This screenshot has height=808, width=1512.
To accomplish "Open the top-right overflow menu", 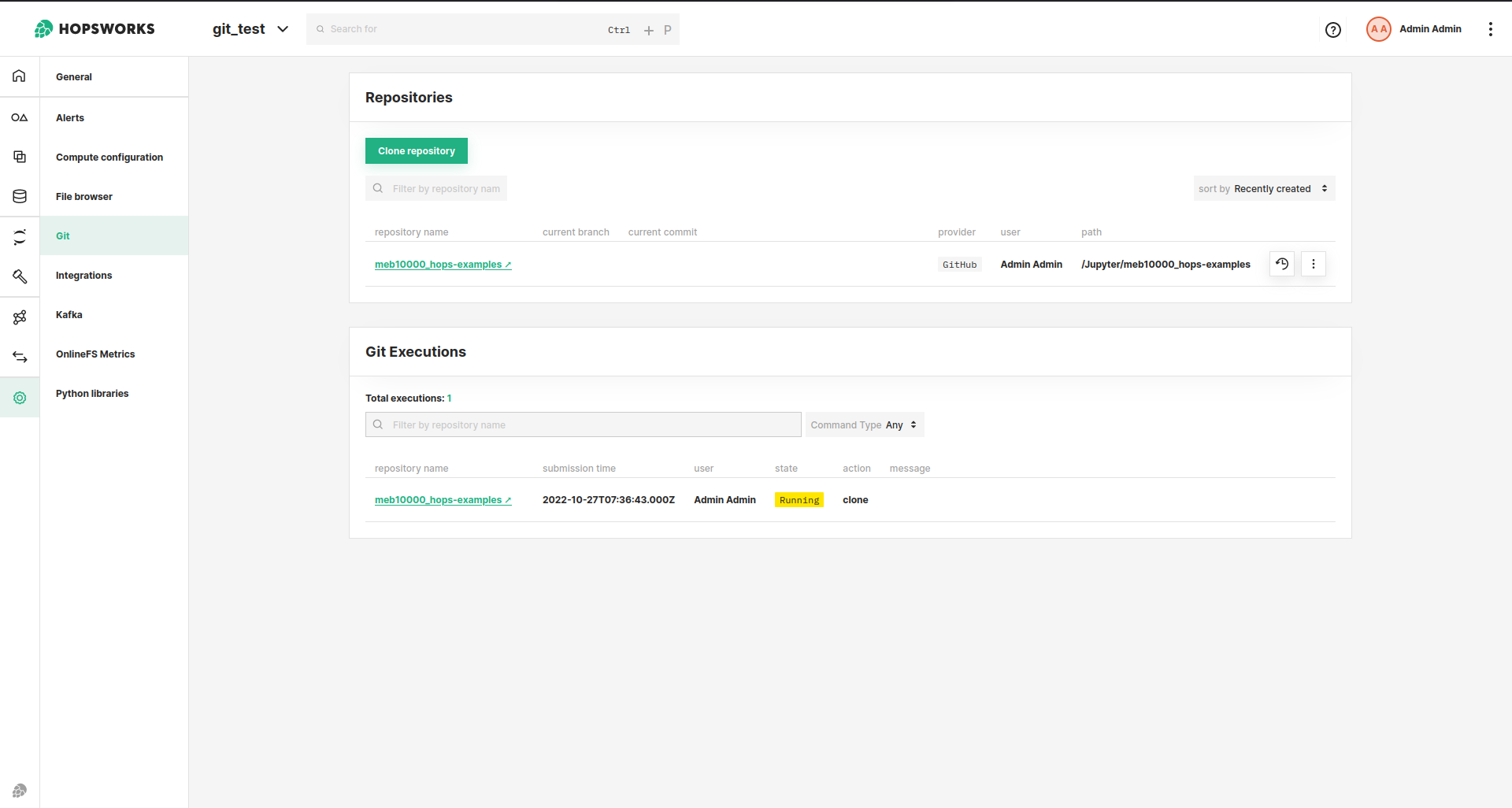I will pos(1490,29).
